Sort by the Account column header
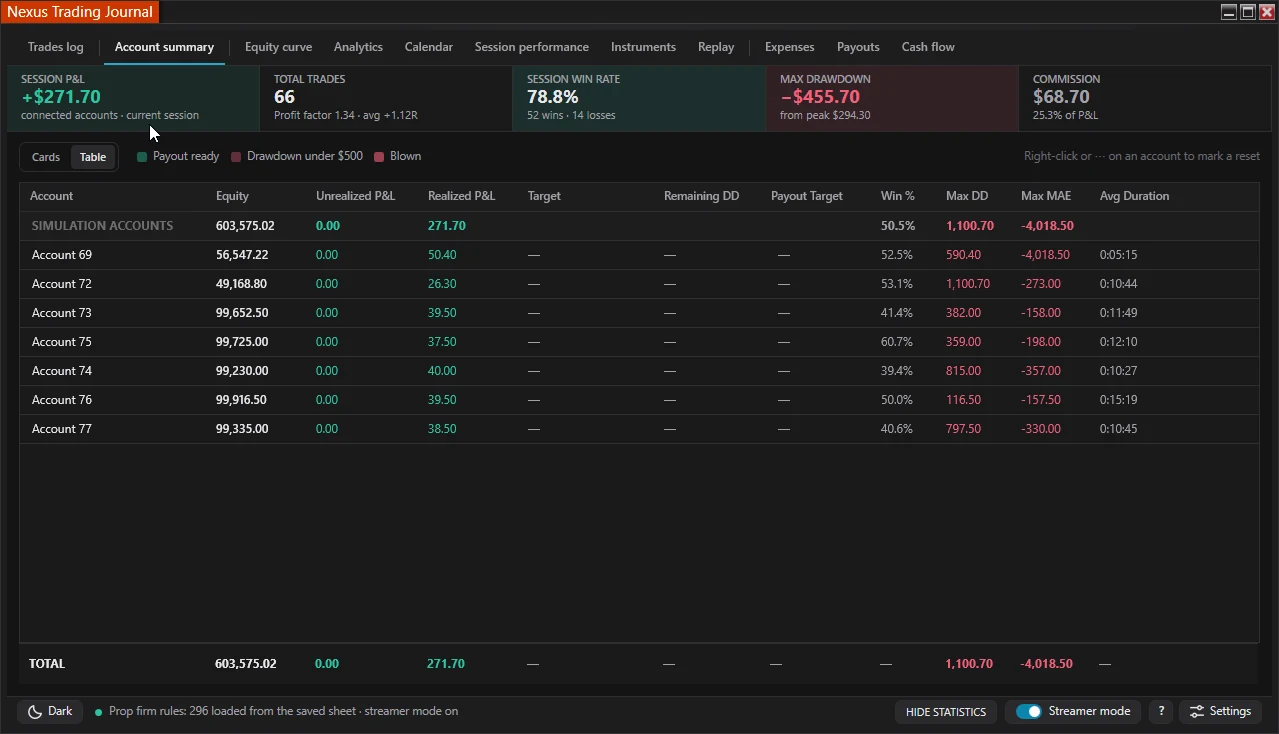Screen dimensions: 1279x734 pyautogui.click(x=52, y=196)
